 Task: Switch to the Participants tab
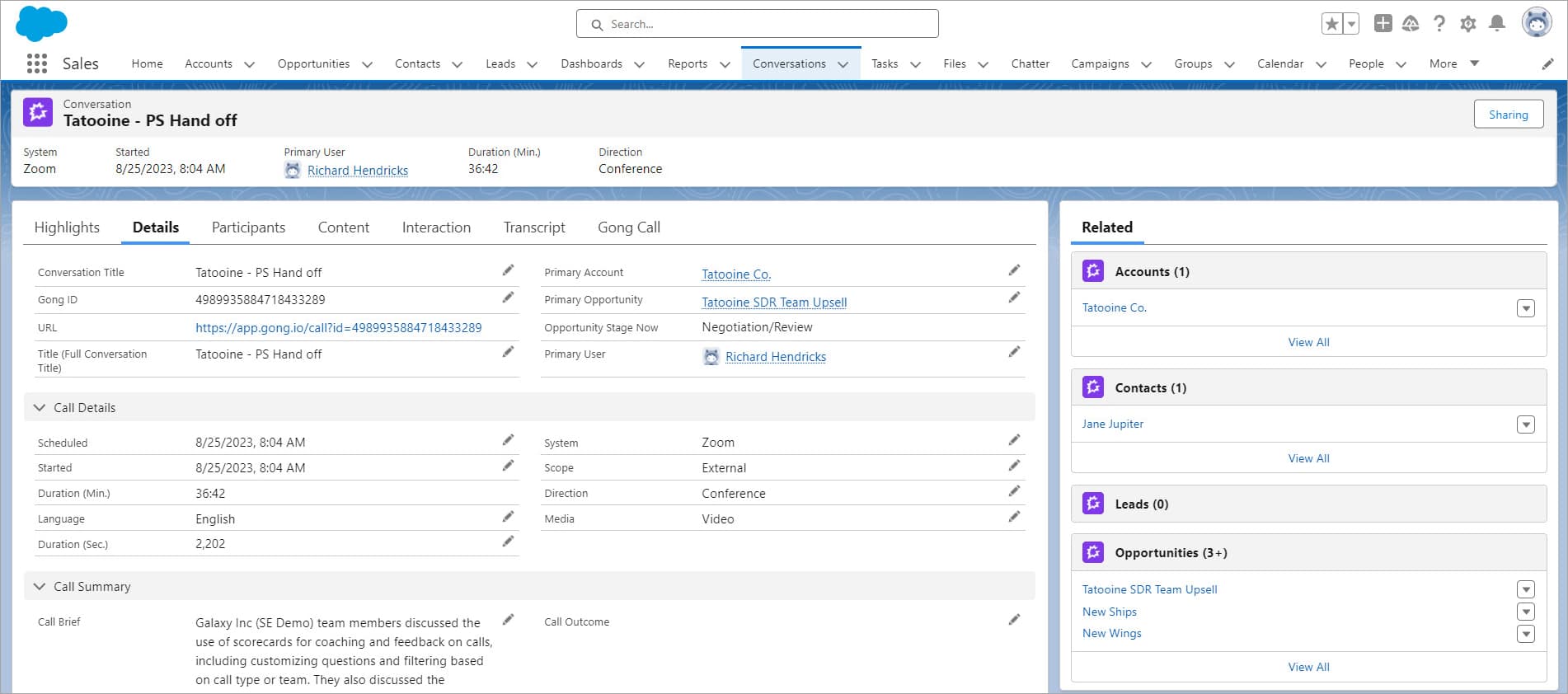(x=248, y=227)
